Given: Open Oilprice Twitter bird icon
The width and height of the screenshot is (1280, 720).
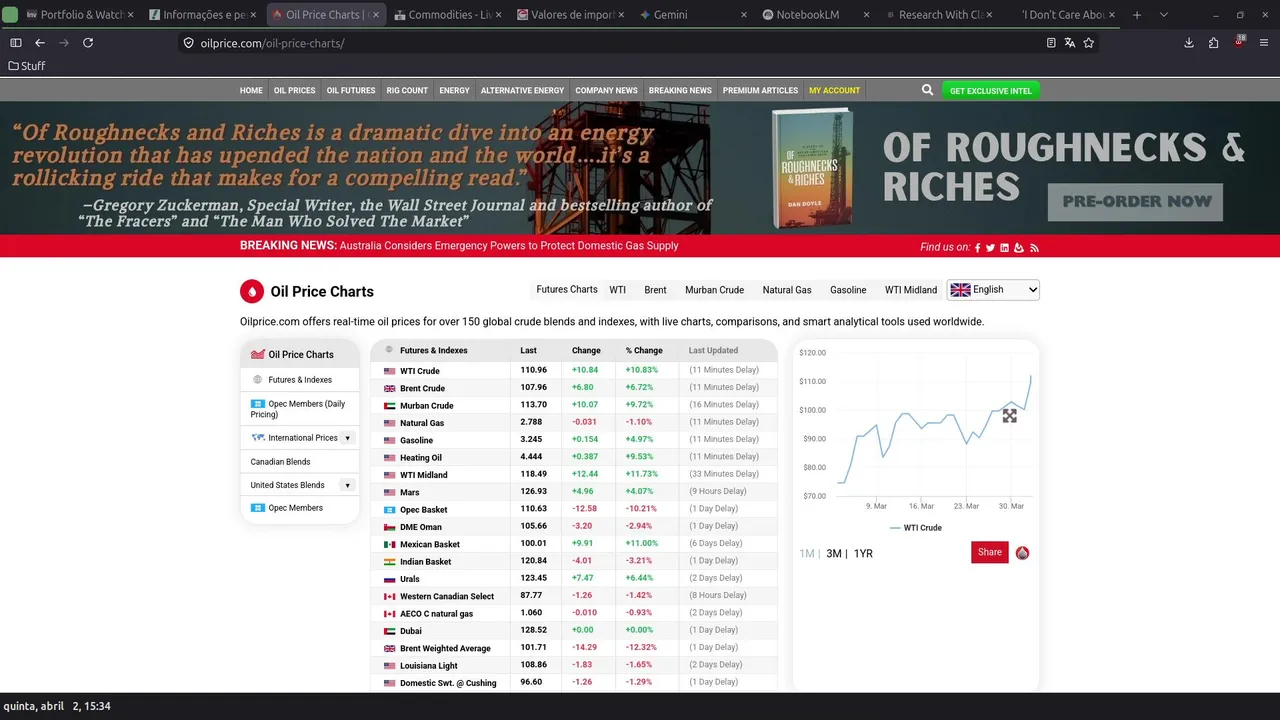Looking at the screenshot, I should point(990,248).
